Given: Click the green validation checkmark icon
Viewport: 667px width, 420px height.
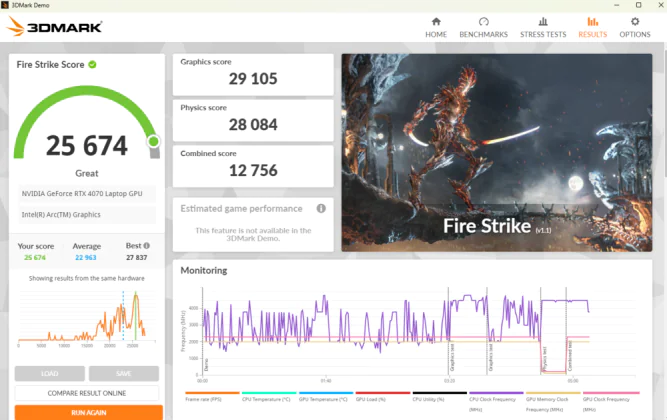Looking at the screenshot, I should [x=92, y=65].
